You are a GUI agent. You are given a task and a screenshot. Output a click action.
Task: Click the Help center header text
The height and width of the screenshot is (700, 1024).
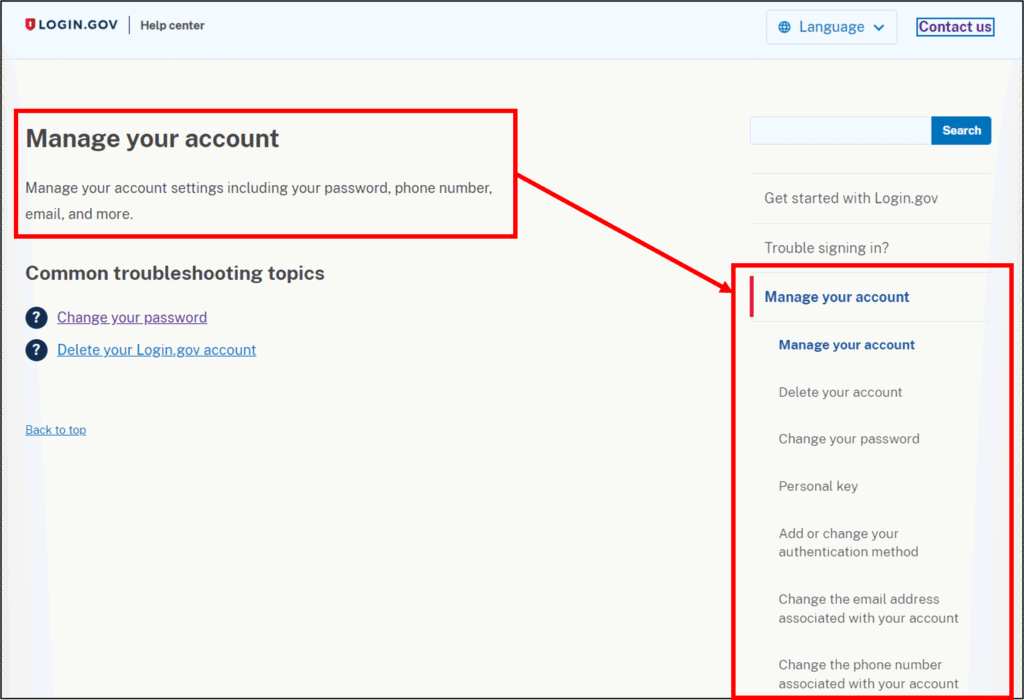pyautogui.click(x=172, y=26)
